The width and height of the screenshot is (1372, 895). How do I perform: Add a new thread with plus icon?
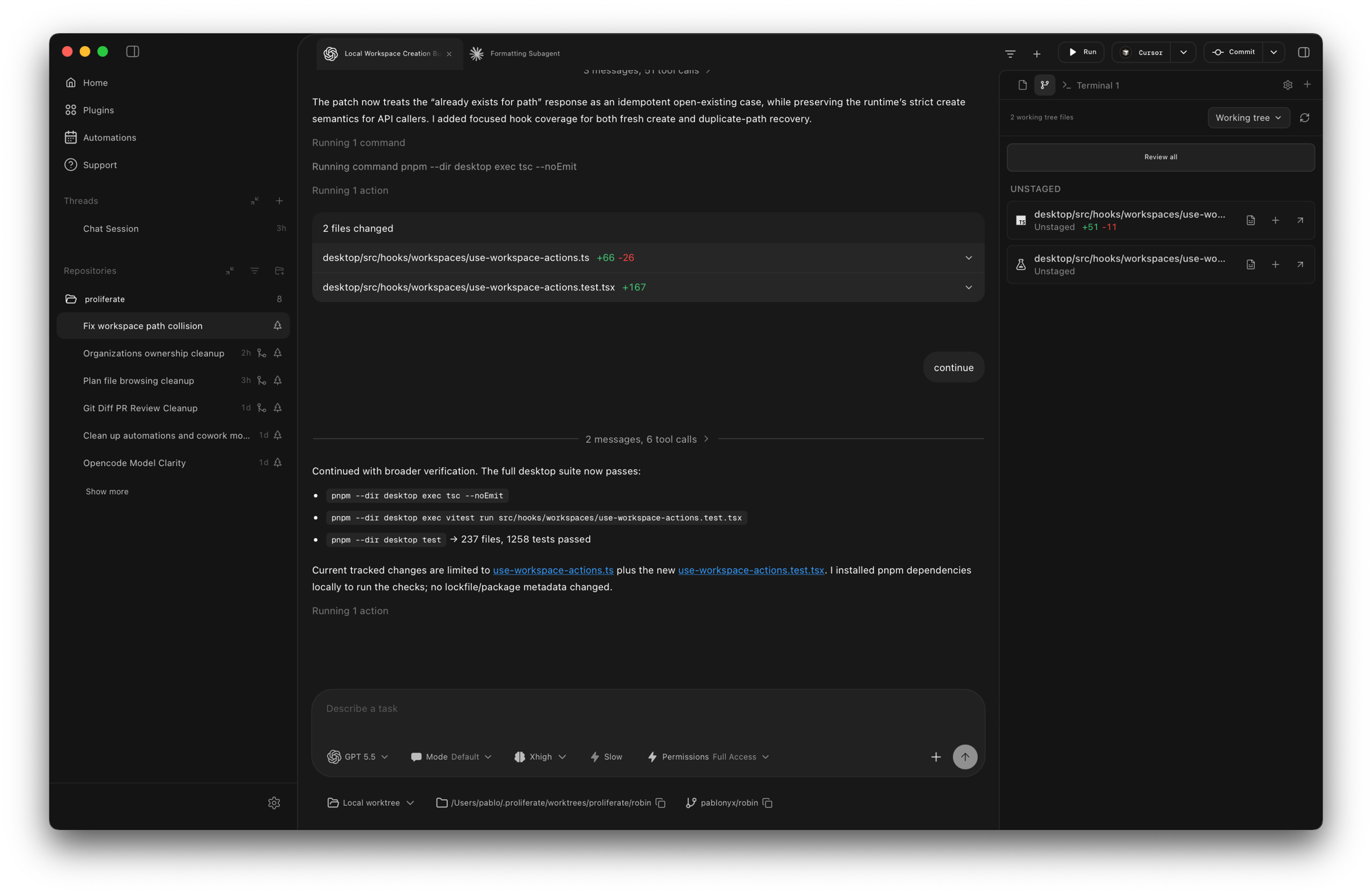coord(279,201)
